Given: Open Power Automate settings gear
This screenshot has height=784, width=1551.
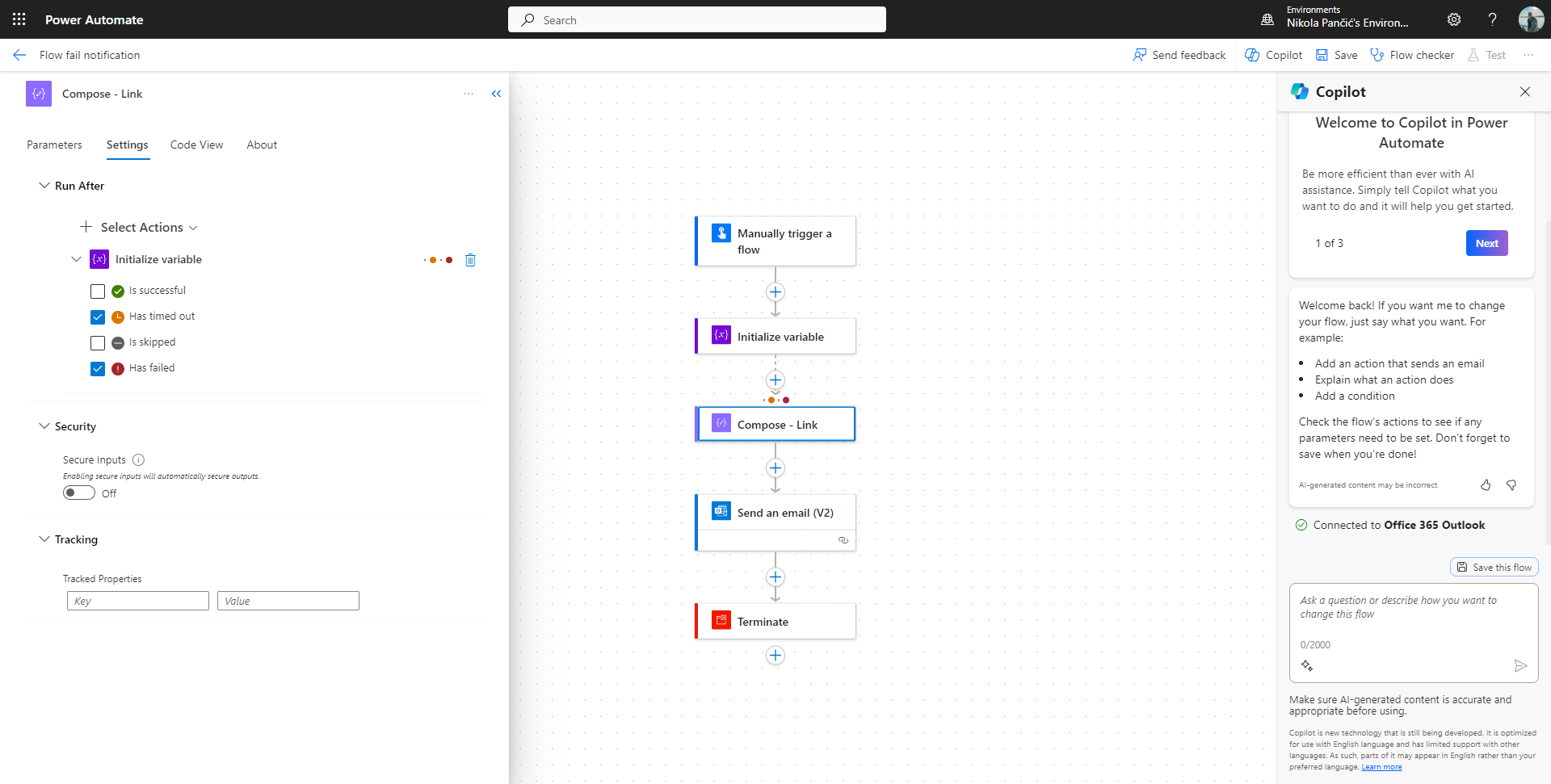Looking at the screenshot, I should click(x=1454, y=19).
